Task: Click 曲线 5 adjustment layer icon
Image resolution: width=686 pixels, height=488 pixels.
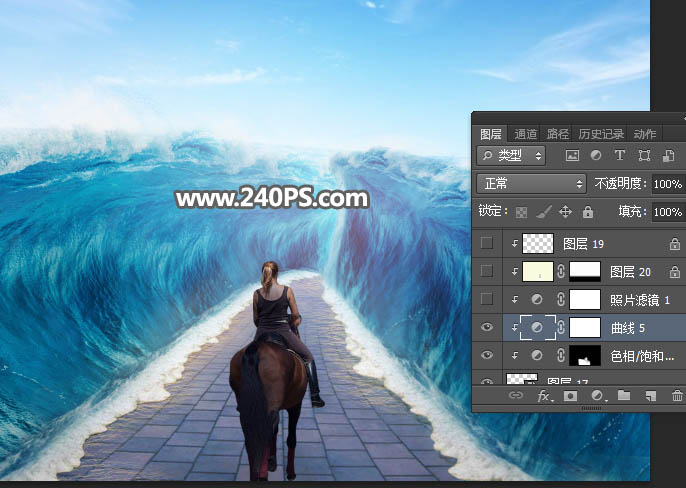Action: [537, 327]
